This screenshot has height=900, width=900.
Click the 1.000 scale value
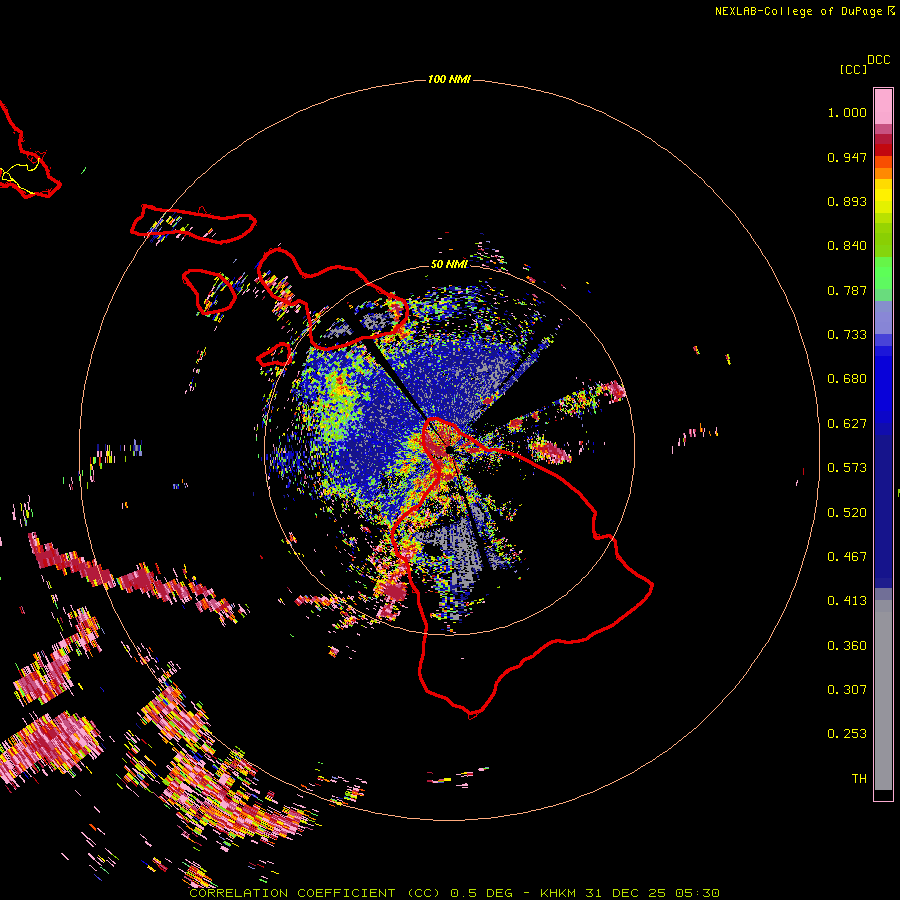click(x=847, y=112)
